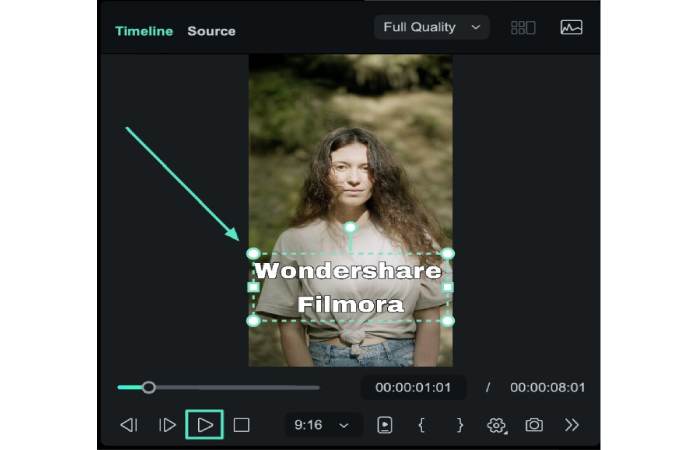Viewport: 700px width, 450px height.
Task: Take a snapshot with the camera icon
Action: [x=534, y=425]
